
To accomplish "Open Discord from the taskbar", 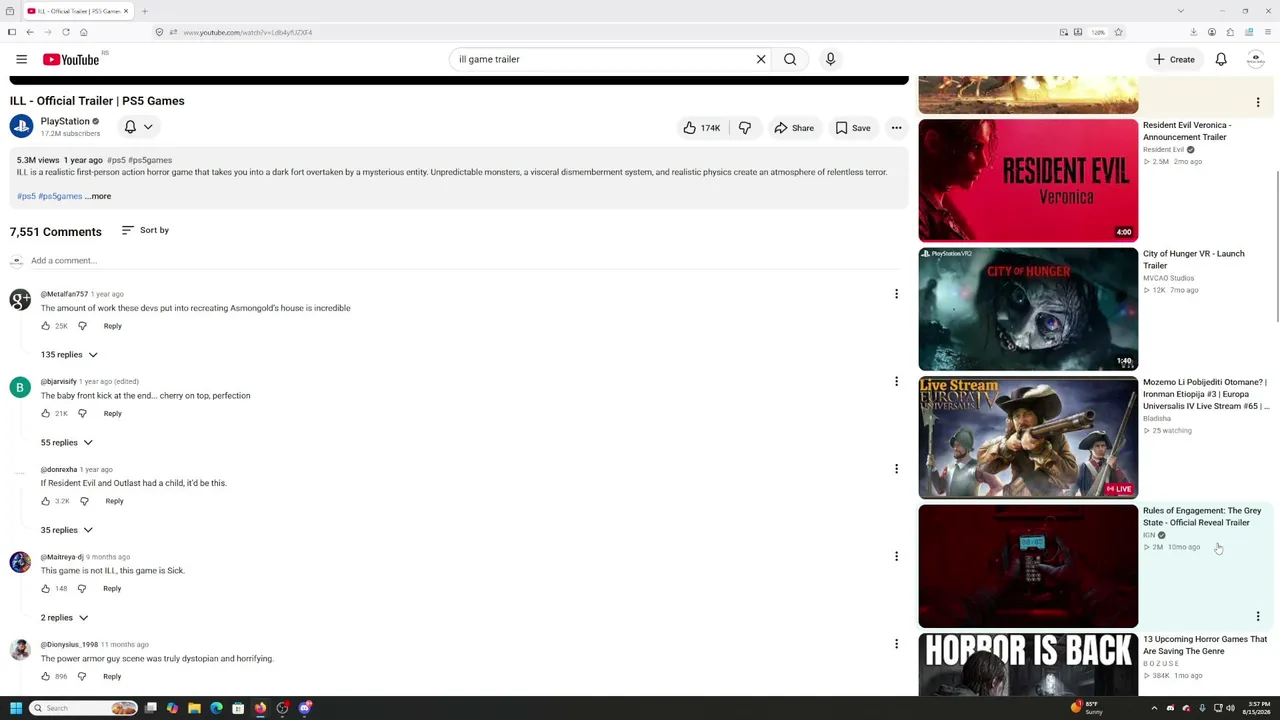I will coord(305,708).
